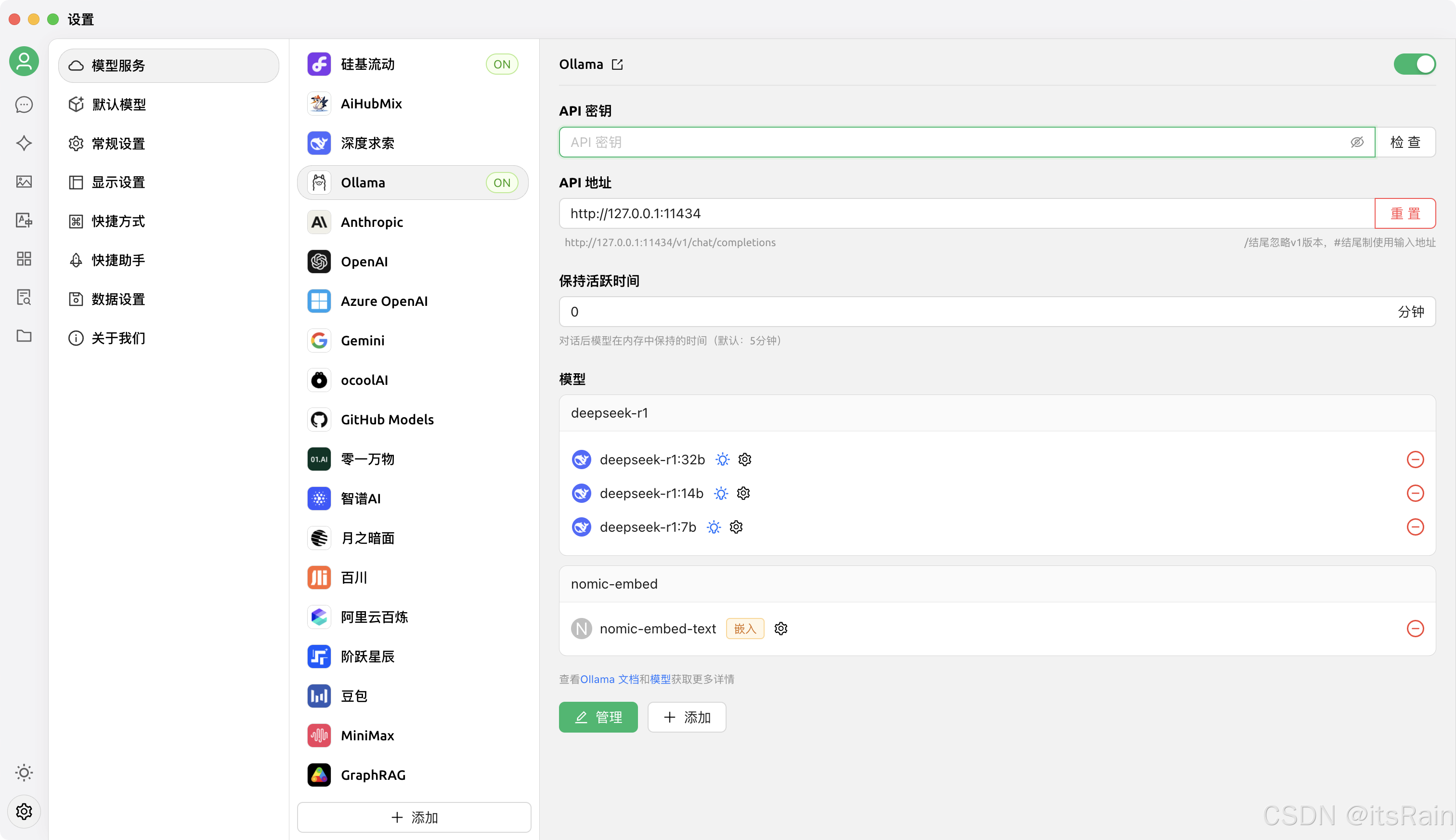Select the 硅基流动 provider
1456x840 pixels.
413,64
